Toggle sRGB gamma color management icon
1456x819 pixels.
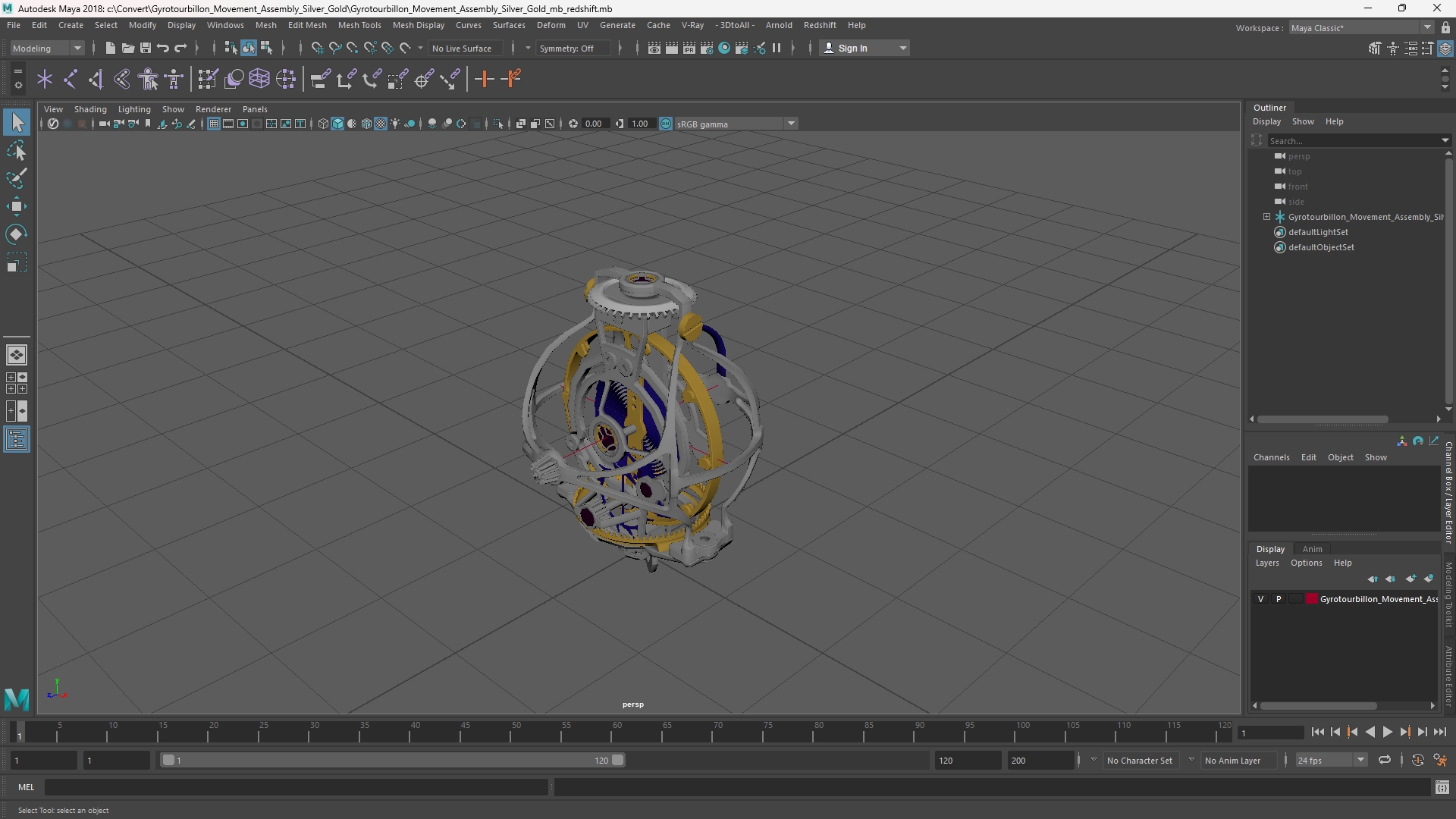pos(666,124)
